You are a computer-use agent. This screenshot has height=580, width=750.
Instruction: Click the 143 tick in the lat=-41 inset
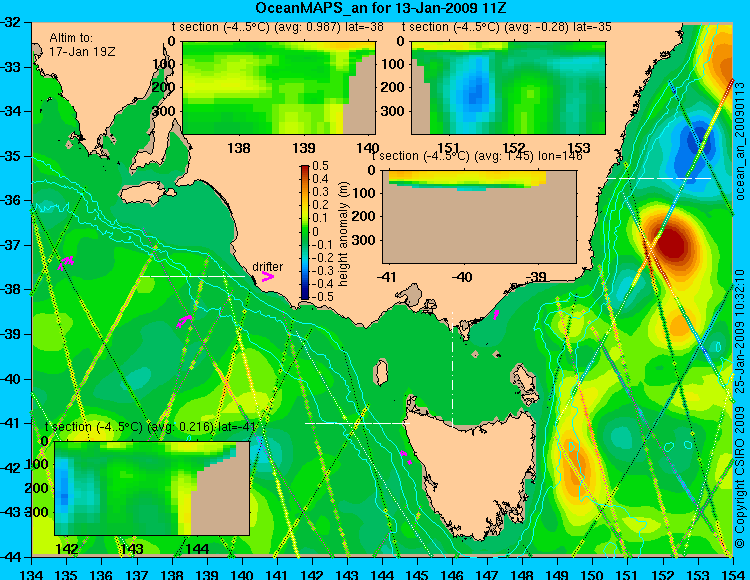click(132, 548)
